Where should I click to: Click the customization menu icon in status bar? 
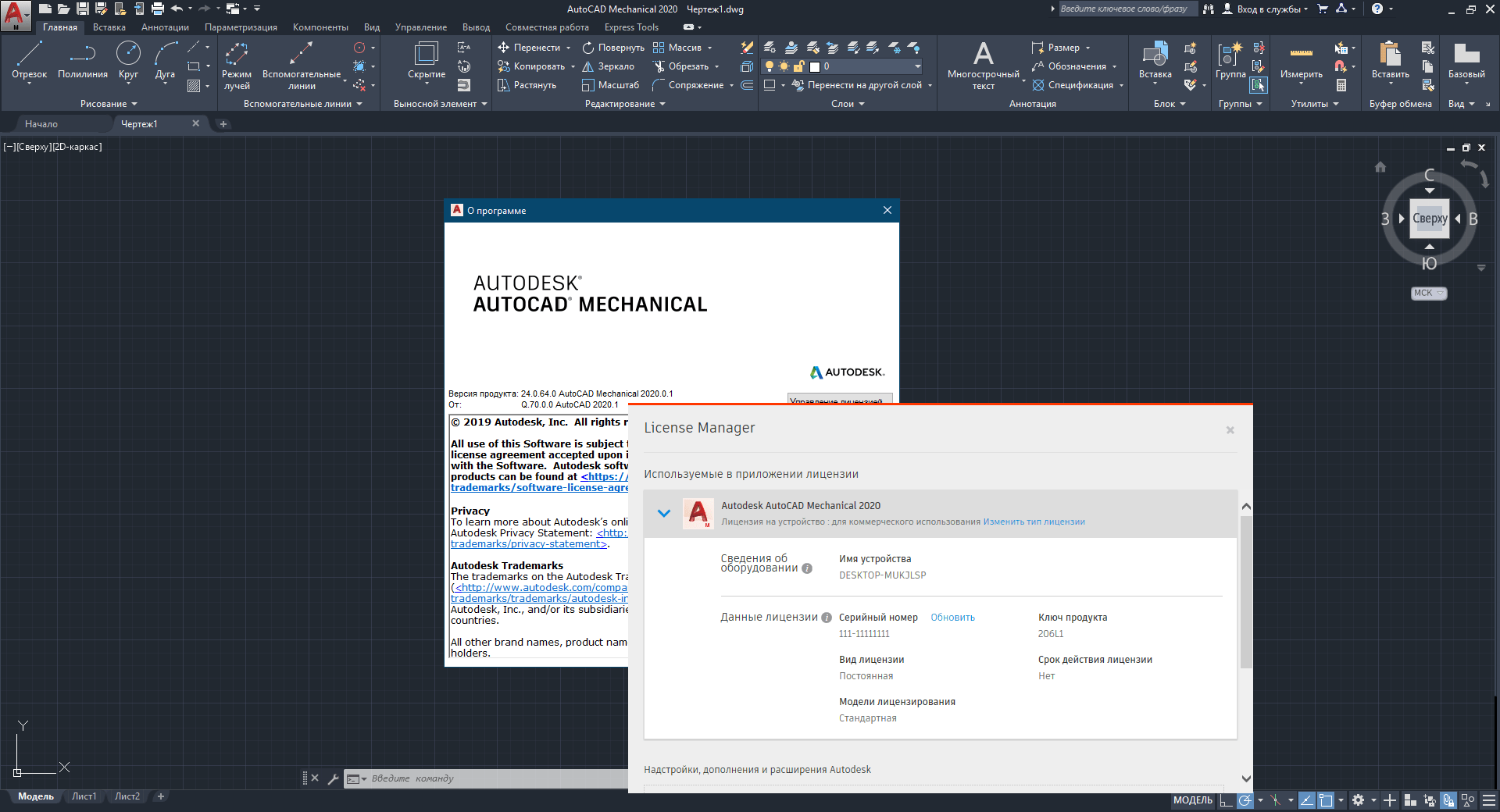pyautogui.click(x=1489, y=800)
